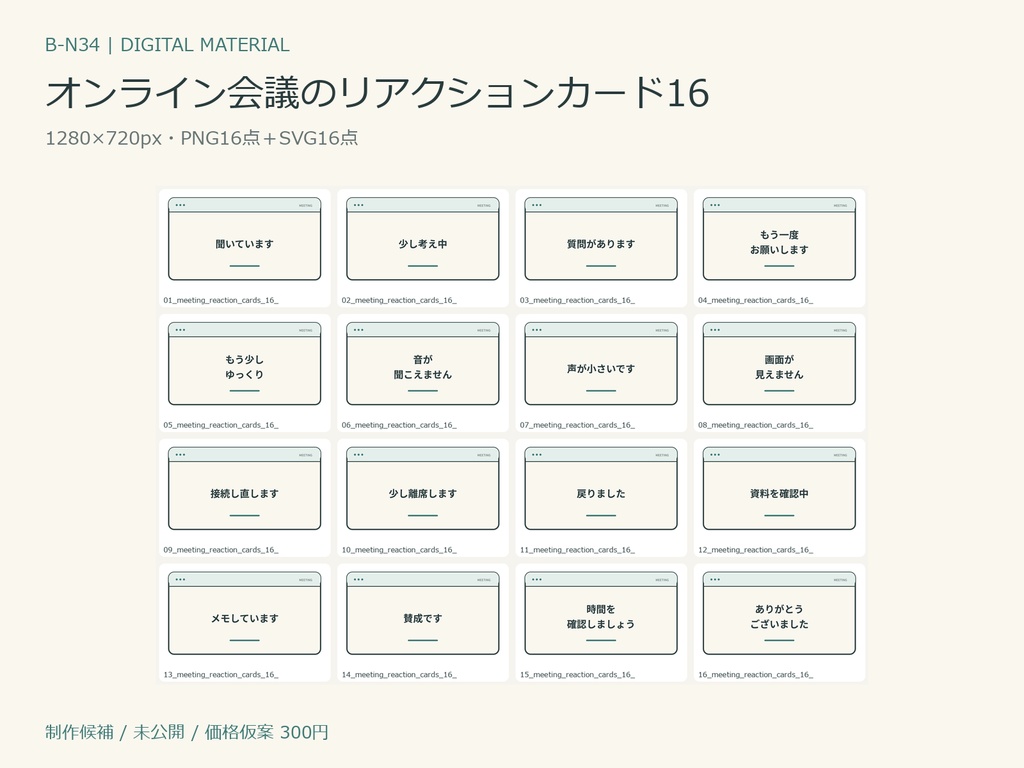Click file name 03_meeting_reaction_cards_16_
This screenshot has width=1024, height=768.
577,300
